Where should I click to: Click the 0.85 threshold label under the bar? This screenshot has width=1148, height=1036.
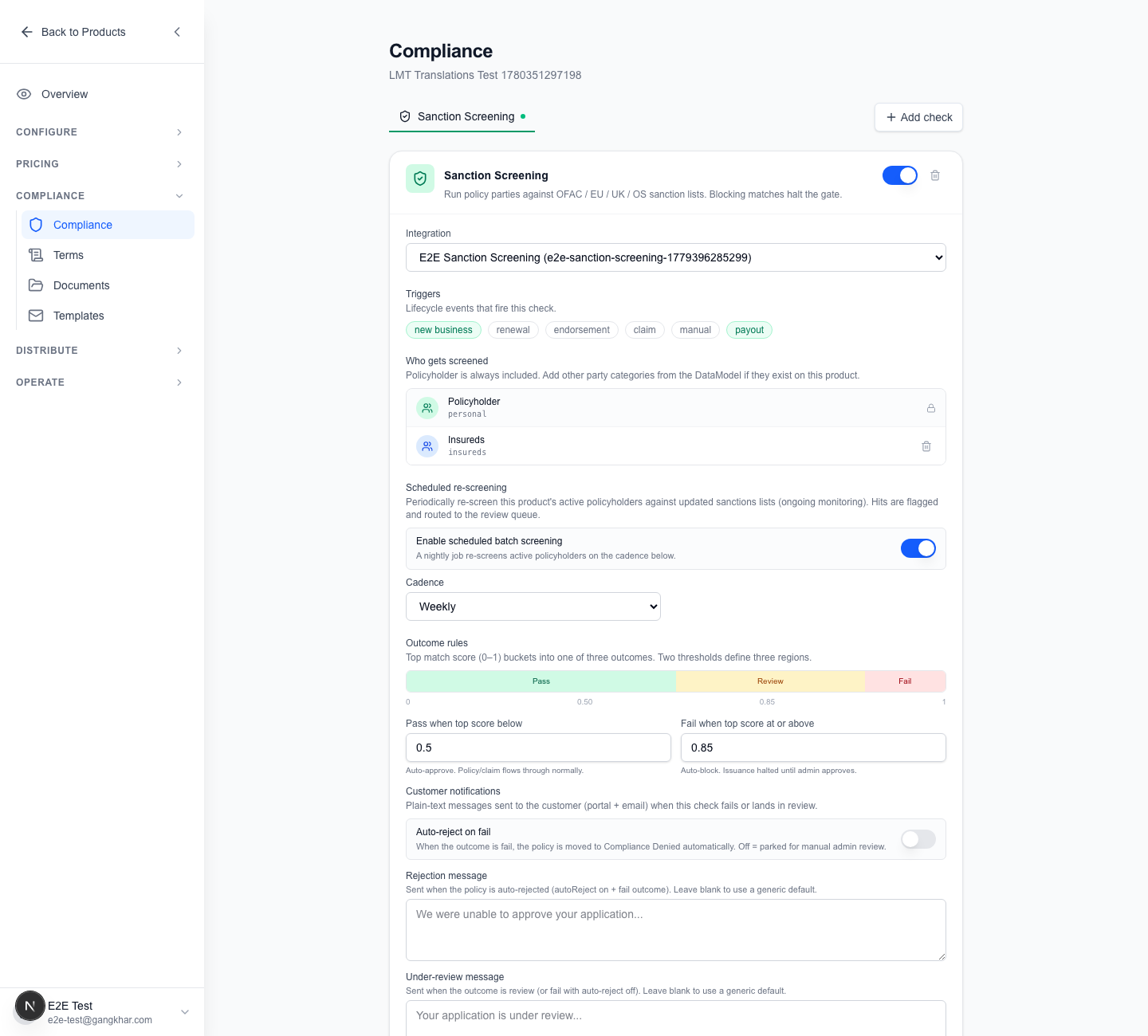click(x=767, y=702)
